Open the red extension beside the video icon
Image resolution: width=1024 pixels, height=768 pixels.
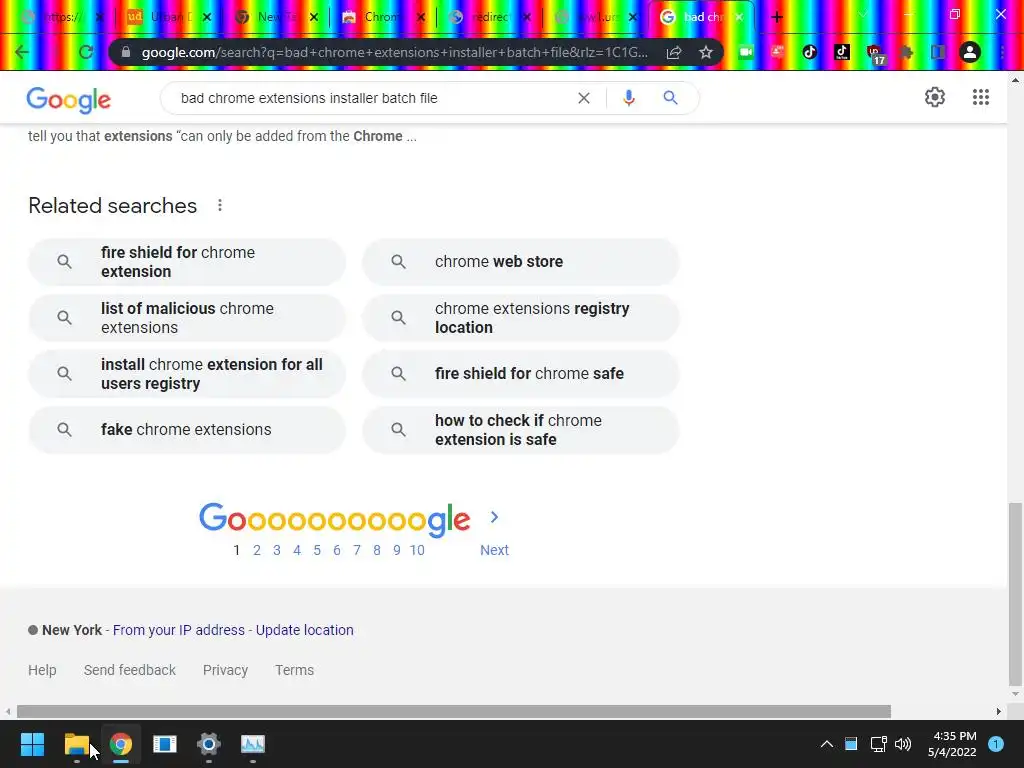point(778,52)
